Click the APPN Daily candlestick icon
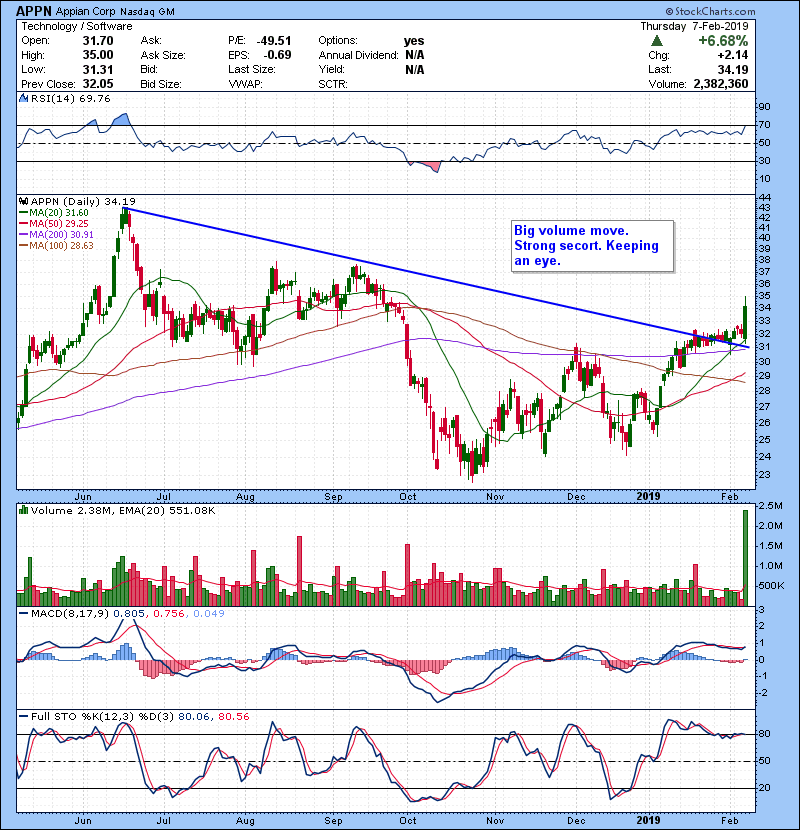Screen dimensions: 800x830 [23, 202]
